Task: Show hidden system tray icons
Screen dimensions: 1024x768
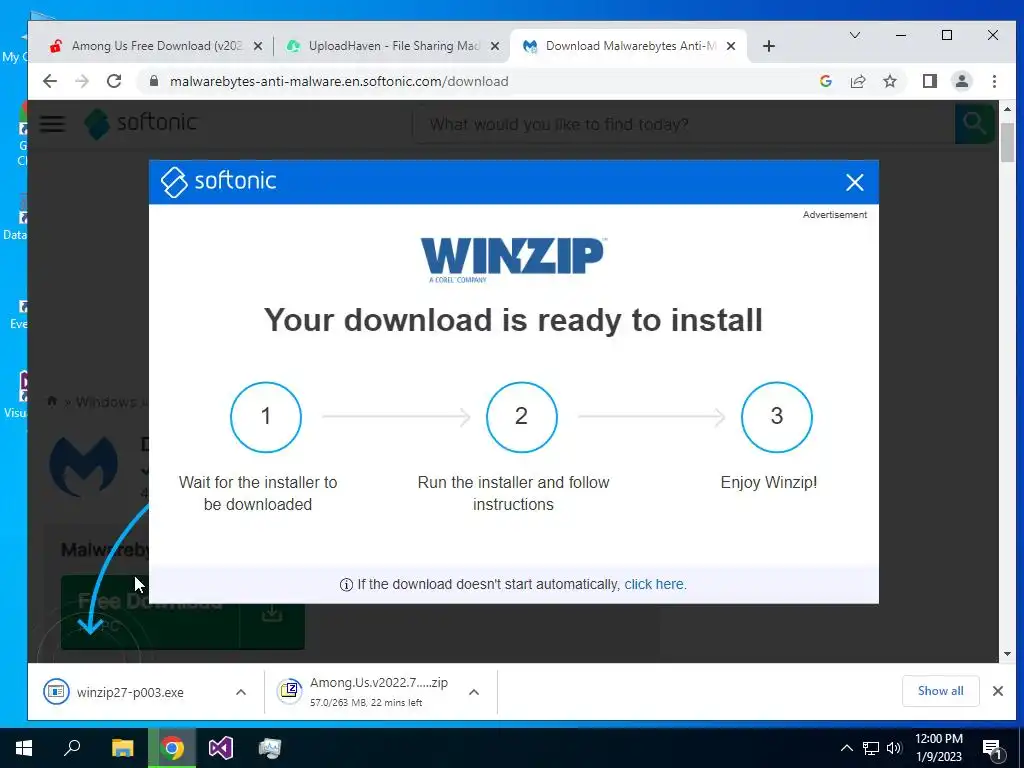Action: pyautogui.click(x=846, y=748)
